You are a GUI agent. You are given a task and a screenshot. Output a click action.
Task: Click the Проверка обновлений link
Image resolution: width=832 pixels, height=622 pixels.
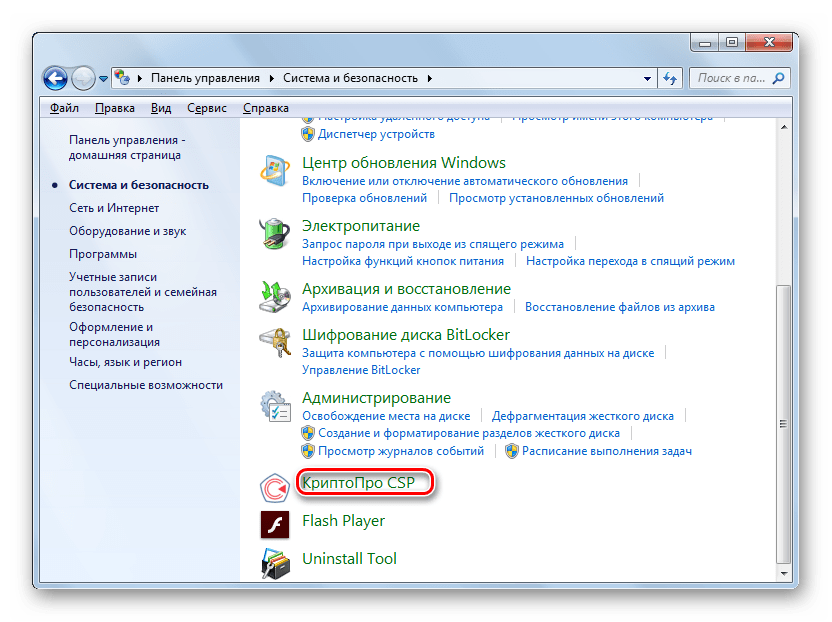[365, 198]
